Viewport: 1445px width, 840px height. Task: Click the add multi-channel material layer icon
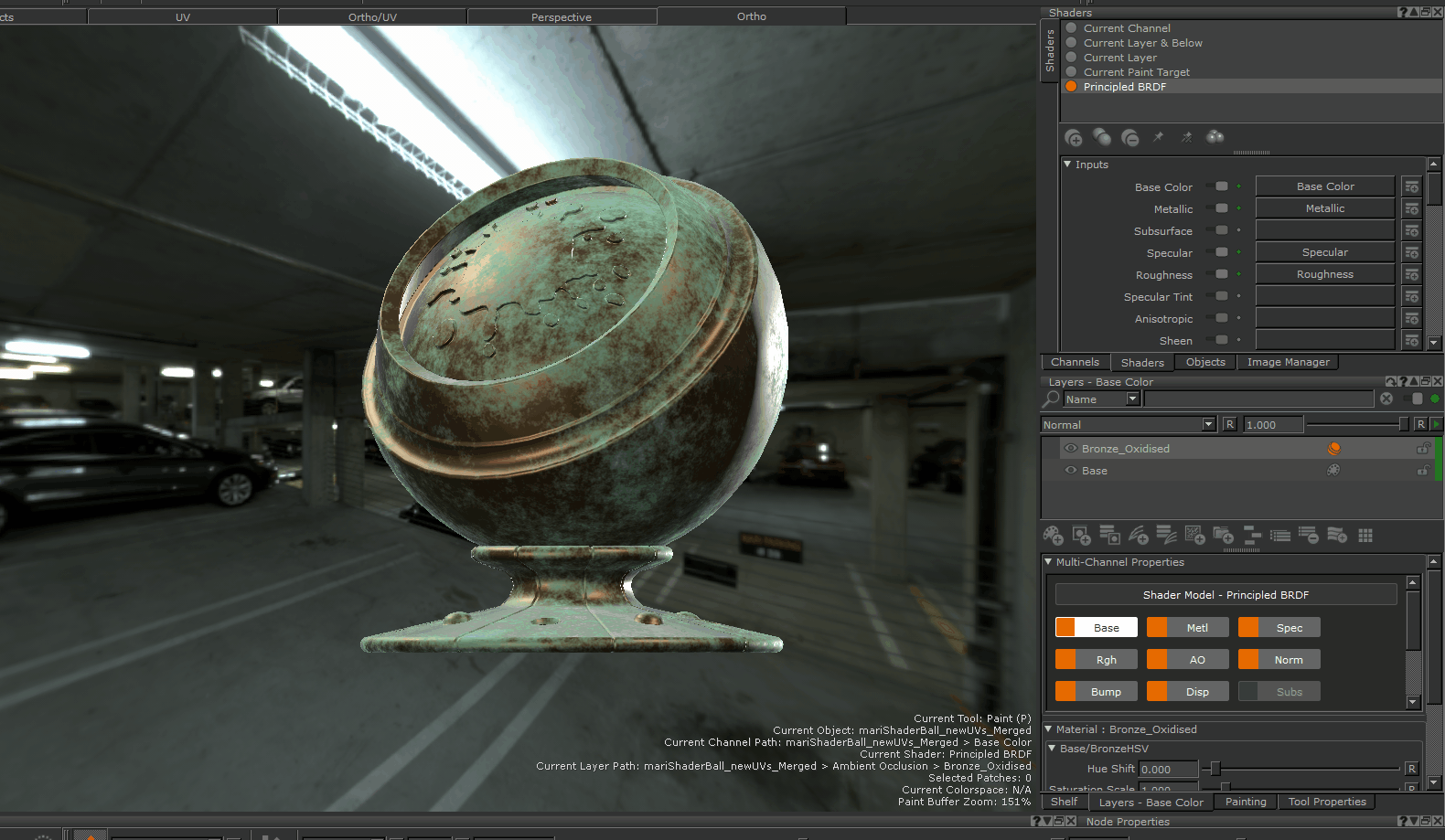[1337, 536]
